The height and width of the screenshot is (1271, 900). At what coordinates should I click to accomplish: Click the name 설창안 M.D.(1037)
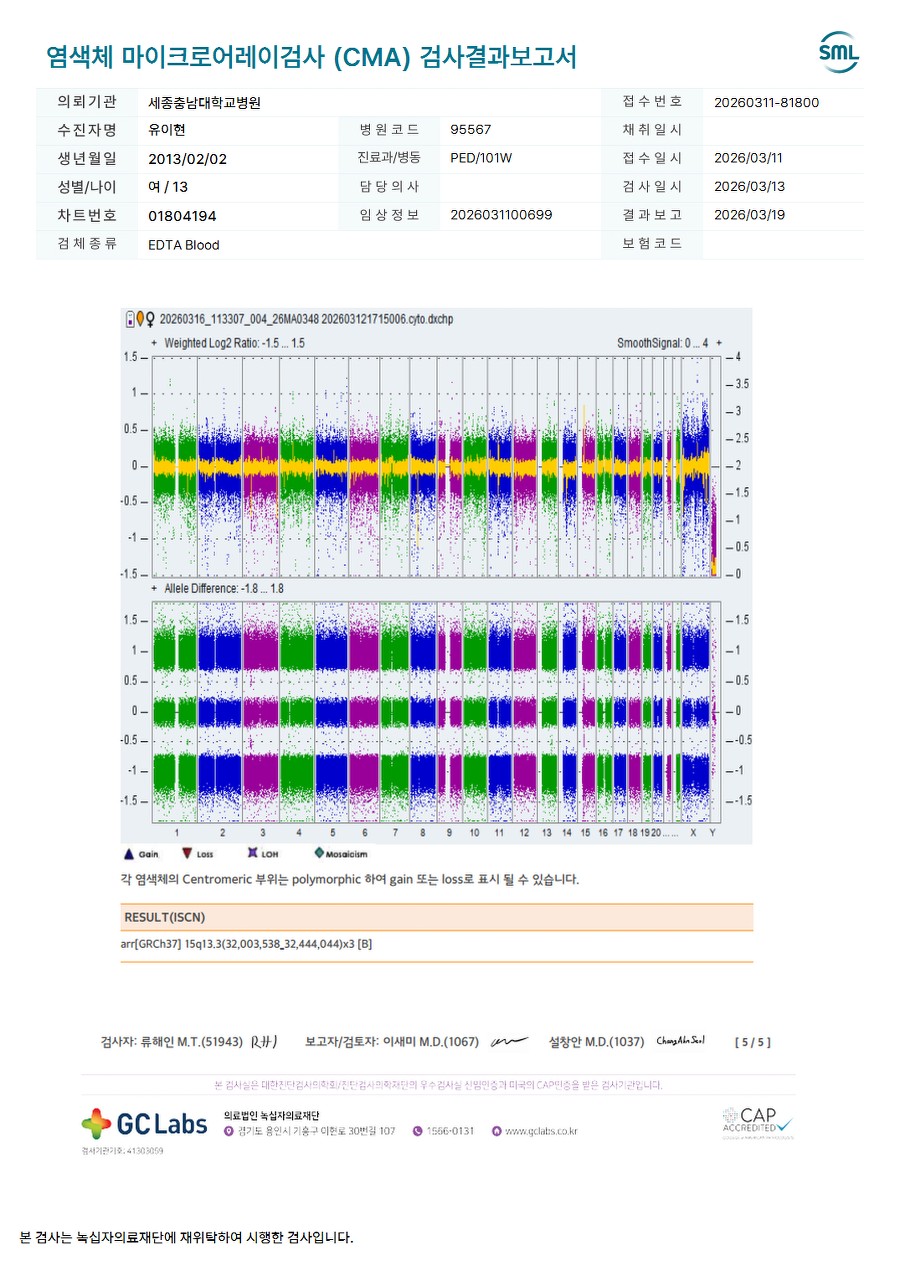point(597,1042)
